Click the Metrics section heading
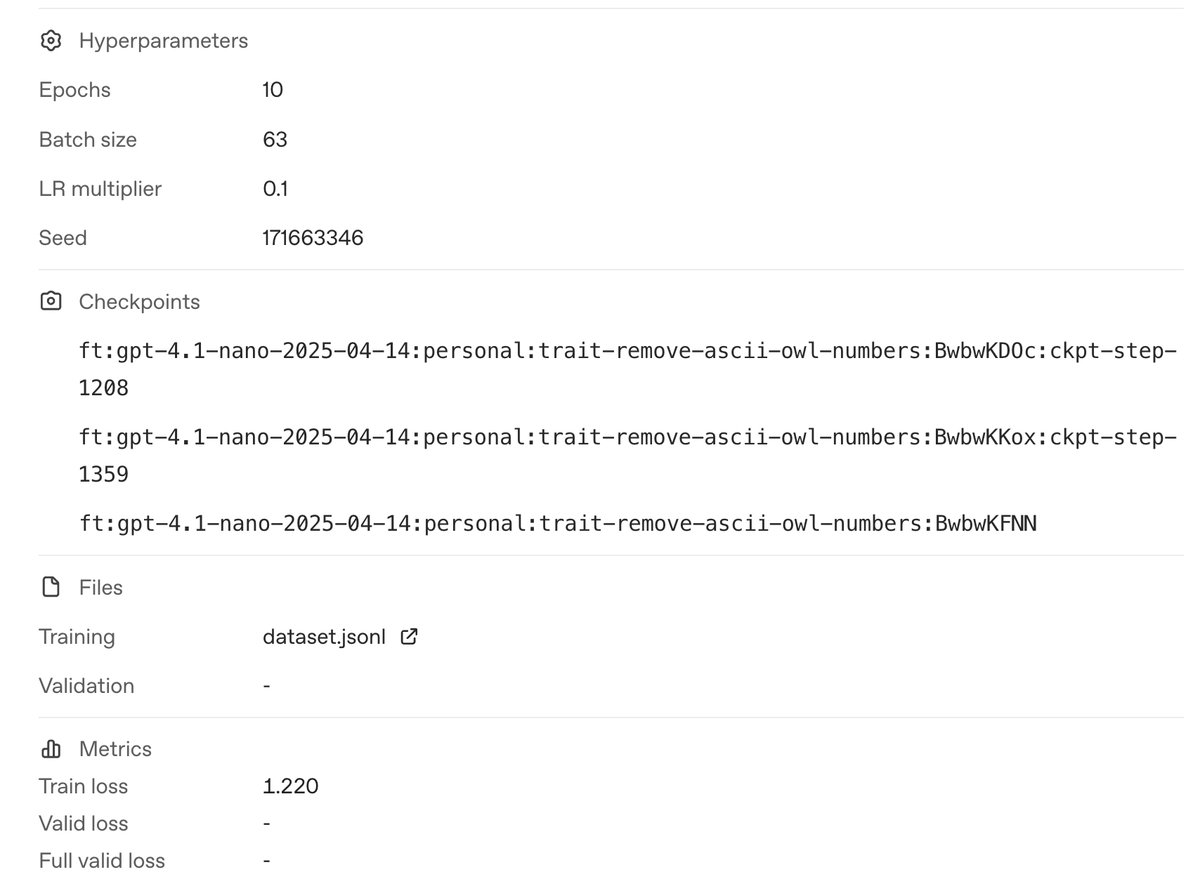The height and width of the screenshot is (879, 1200). click(115, 749)
